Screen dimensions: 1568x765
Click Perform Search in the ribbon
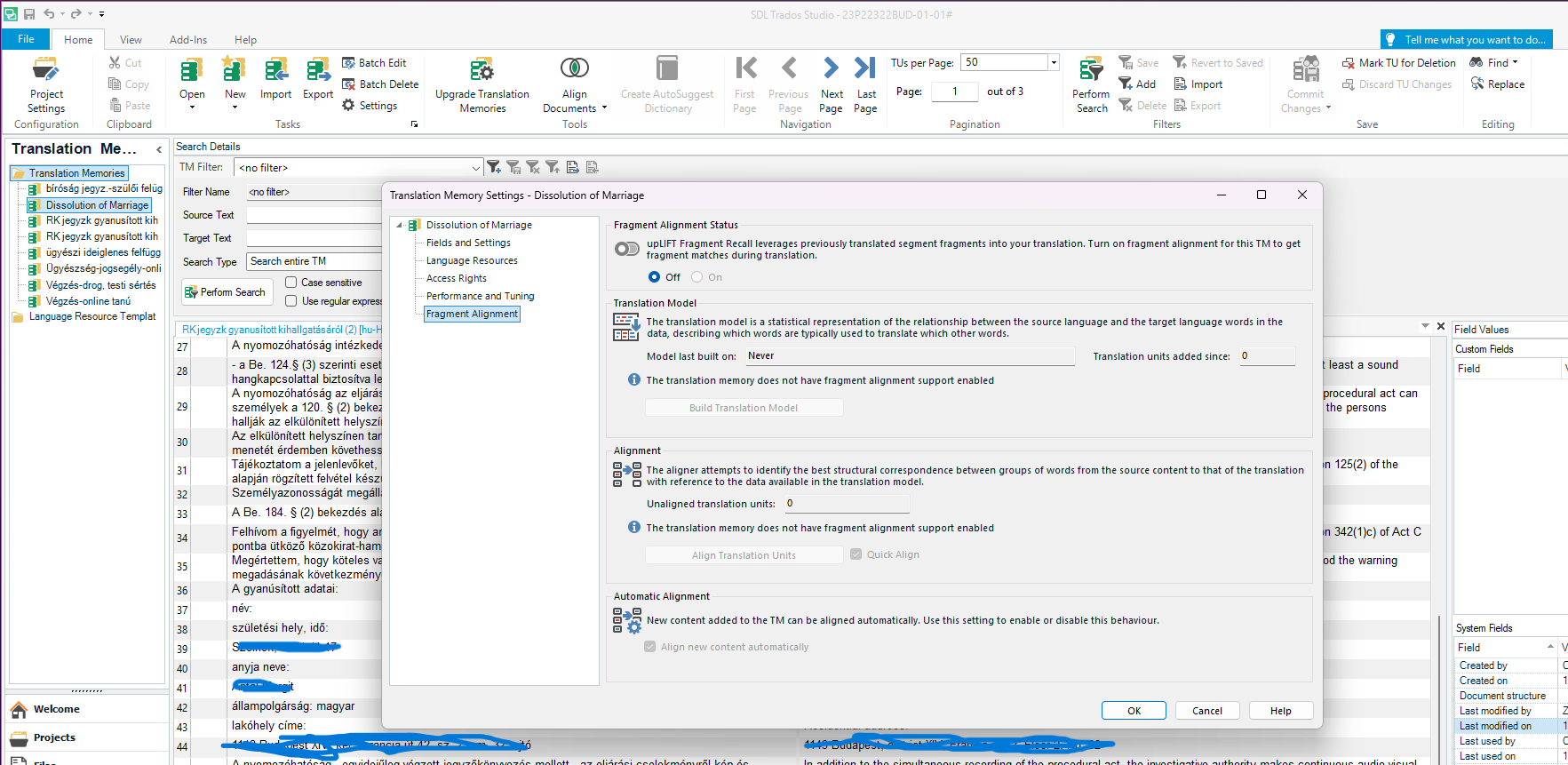tap(1091, 85)
